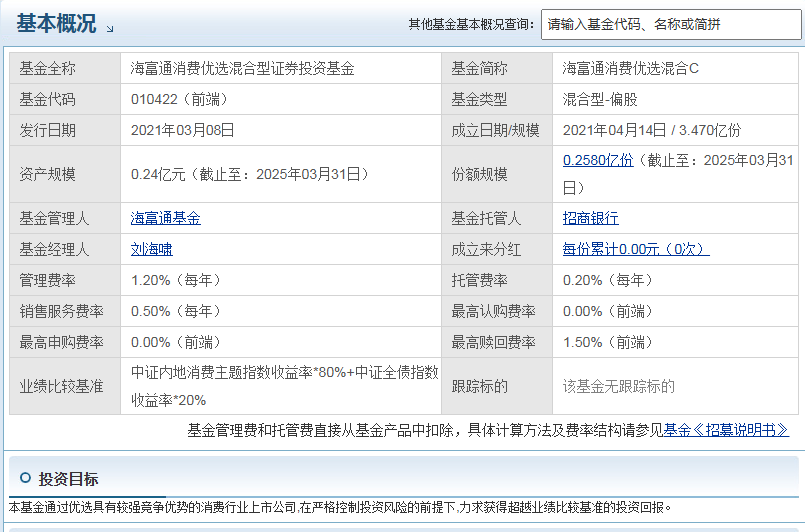Viewport: 805px width, 532px height.
Task: Select the 资产规模 label cell
Action: 65,174
